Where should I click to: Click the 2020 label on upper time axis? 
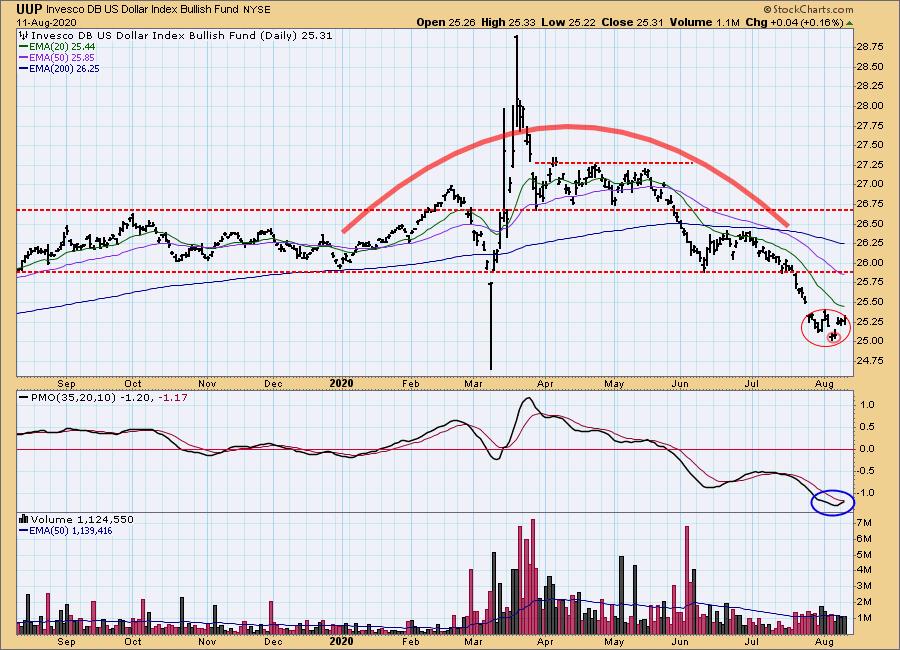342,384
